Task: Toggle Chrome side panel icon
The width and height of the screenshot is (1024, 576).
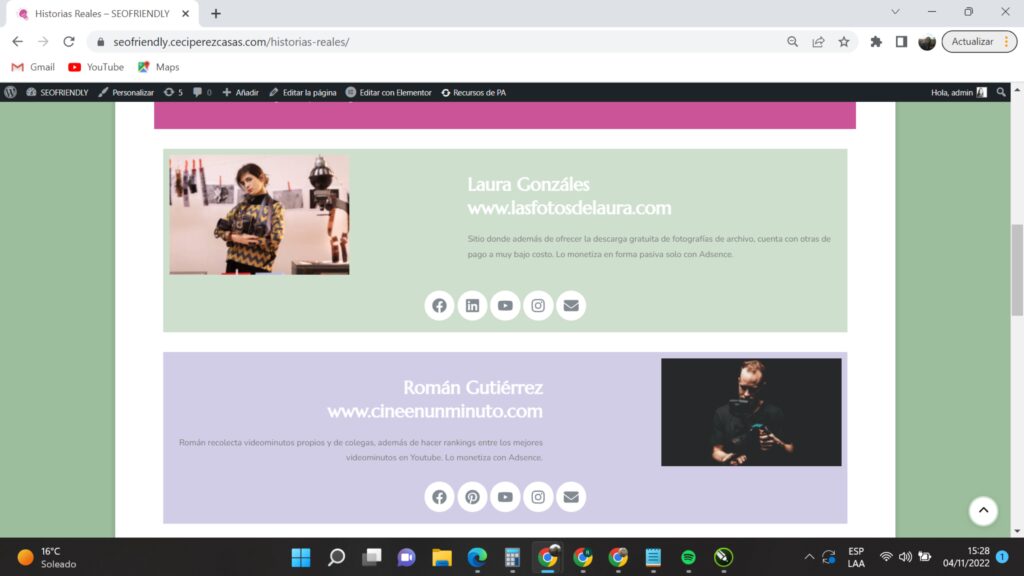Action: click(x=901, y=42)
